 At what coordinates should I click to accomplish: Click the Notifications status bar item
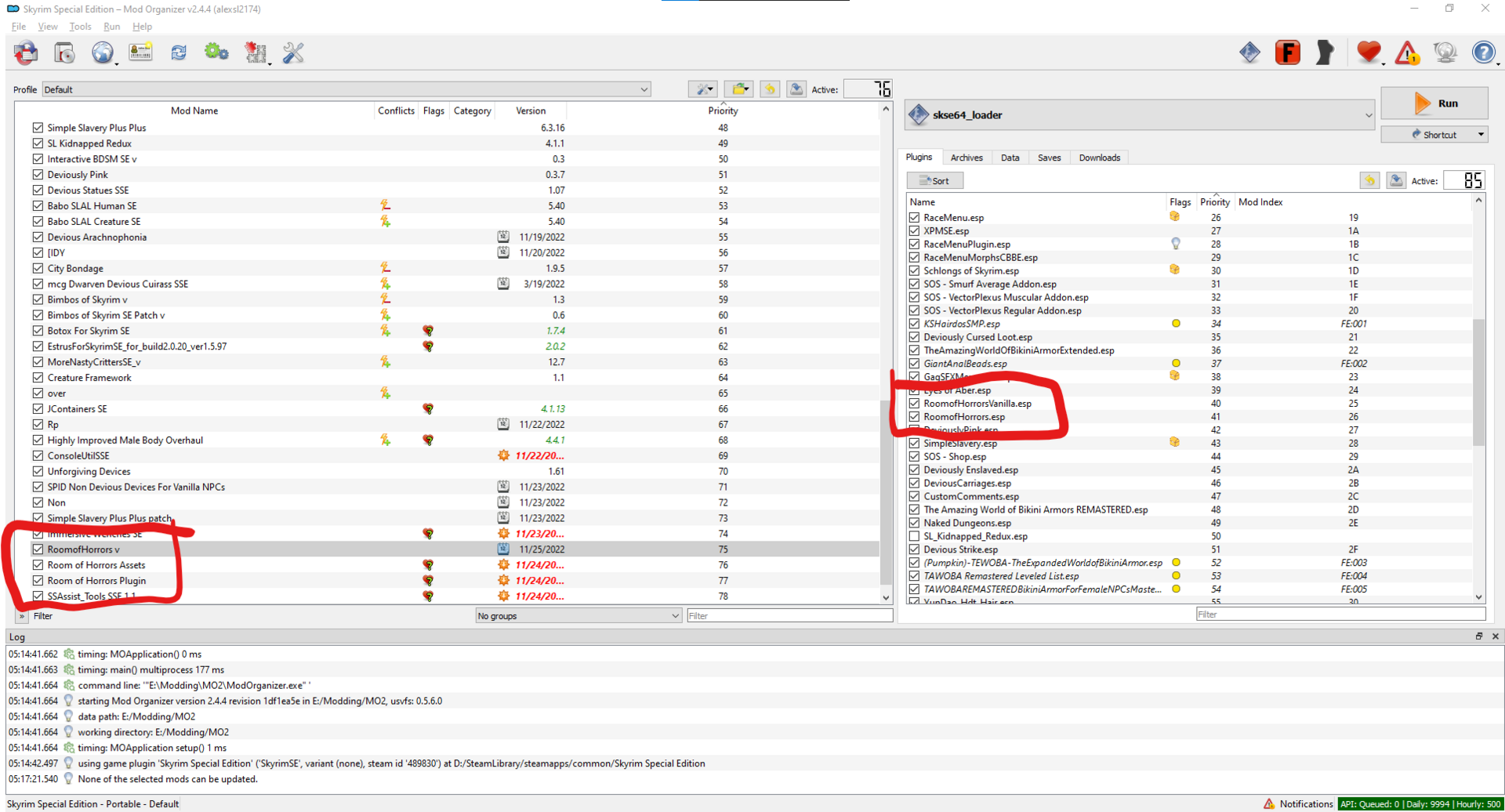click(x=1297, y=803)
